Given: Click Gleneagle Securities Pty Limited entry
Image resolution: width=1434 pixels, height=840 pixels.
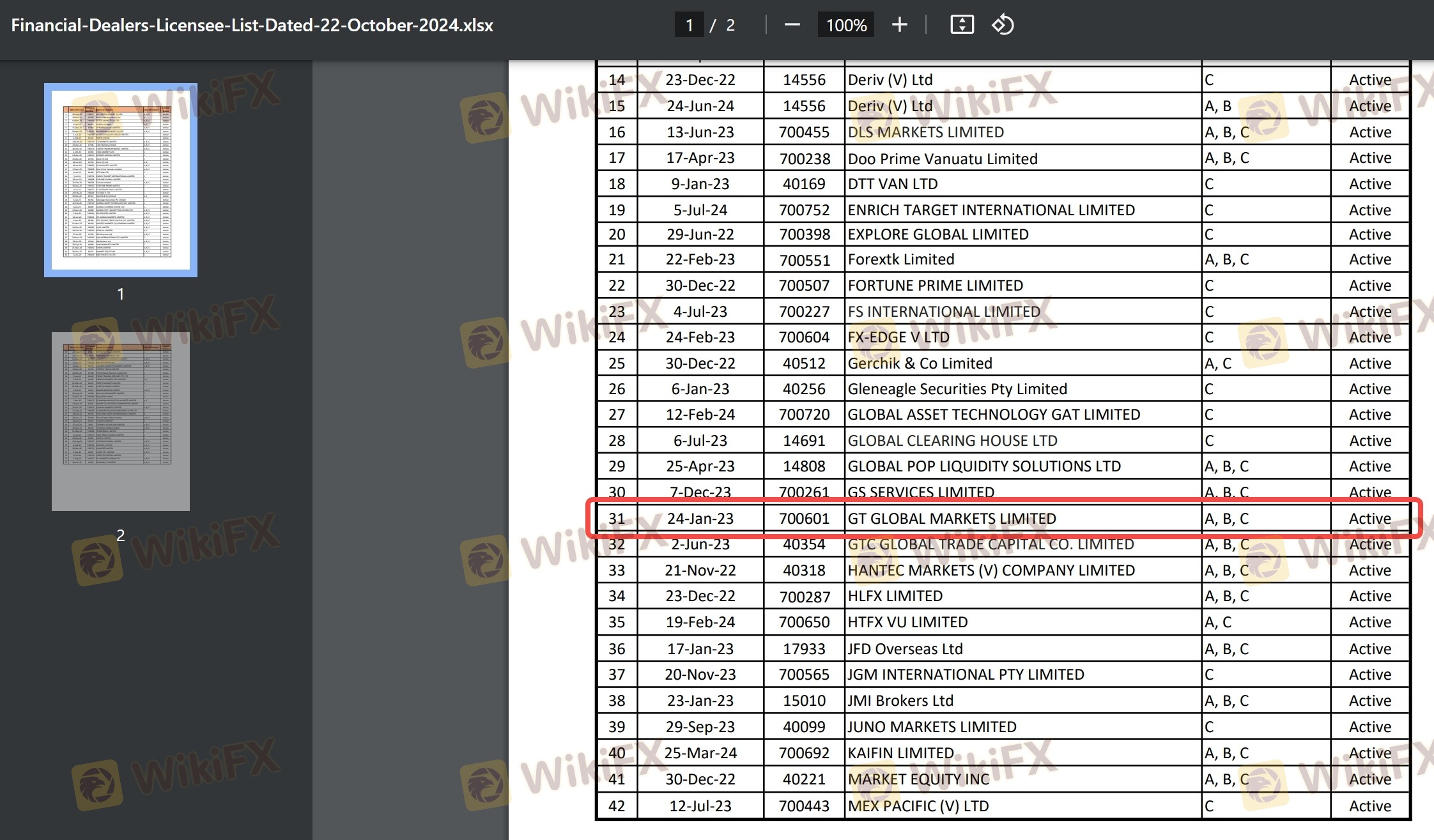Looking at the screenshot, I should click(x=957, y=389).
